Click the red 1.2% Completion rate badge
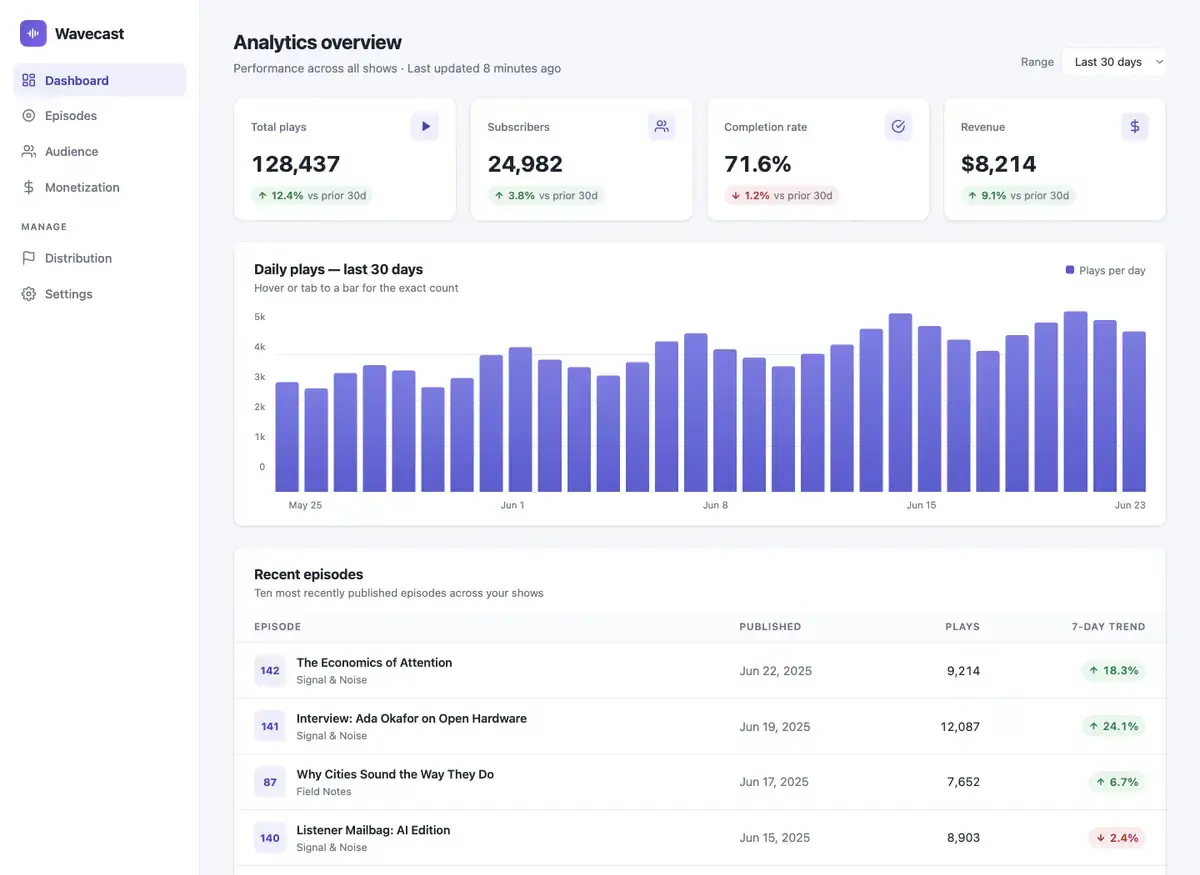Screen dimensions: 1200x875 click(x=781, y=196)
